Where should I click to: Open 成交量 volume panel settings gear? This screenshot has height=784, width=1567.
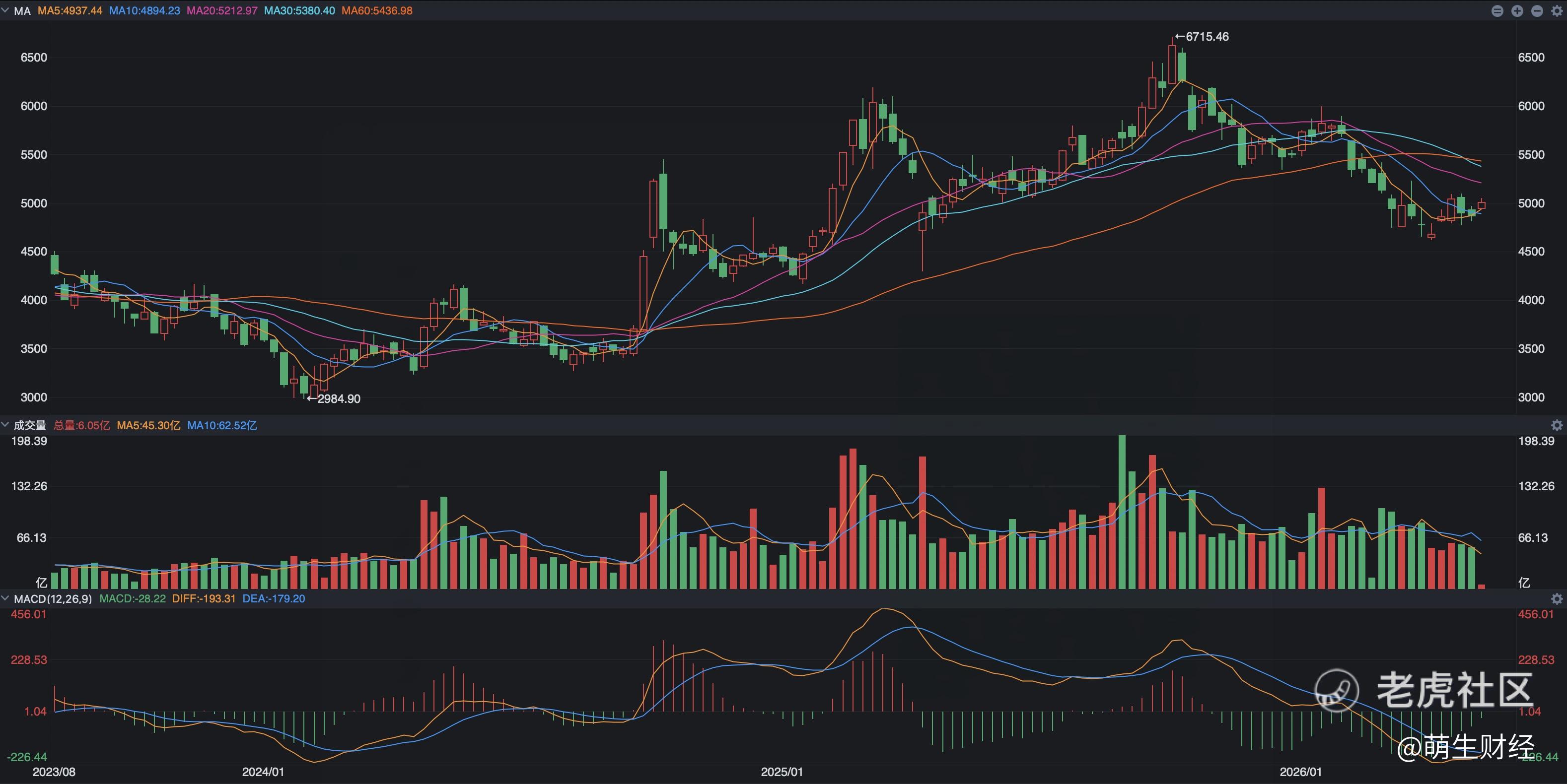[x=1557, y=425]
